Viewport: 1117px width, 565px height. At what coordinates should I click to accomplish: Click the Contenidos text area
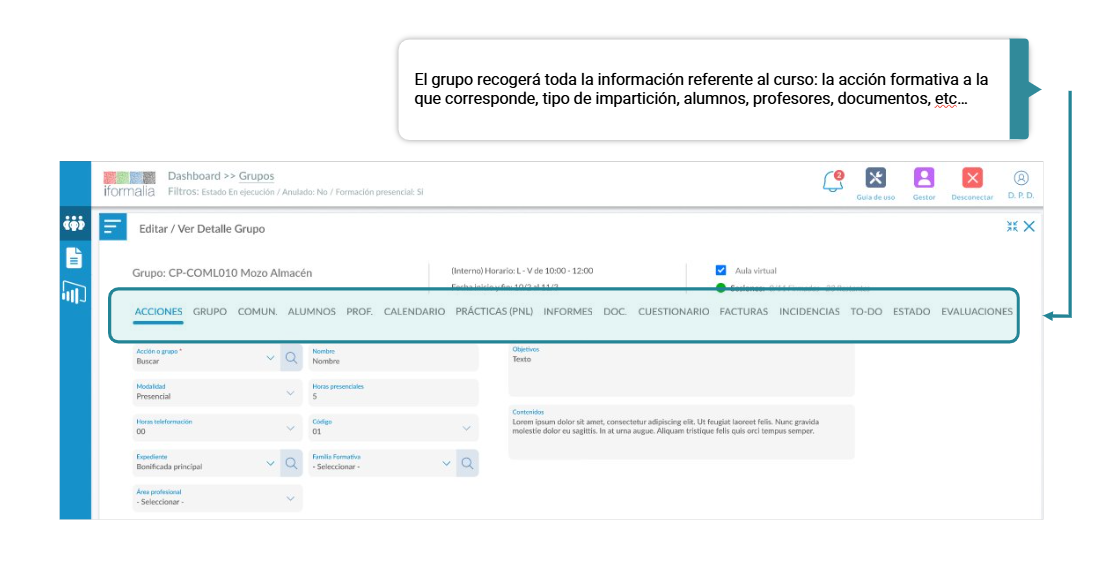(x=681, y=432)
